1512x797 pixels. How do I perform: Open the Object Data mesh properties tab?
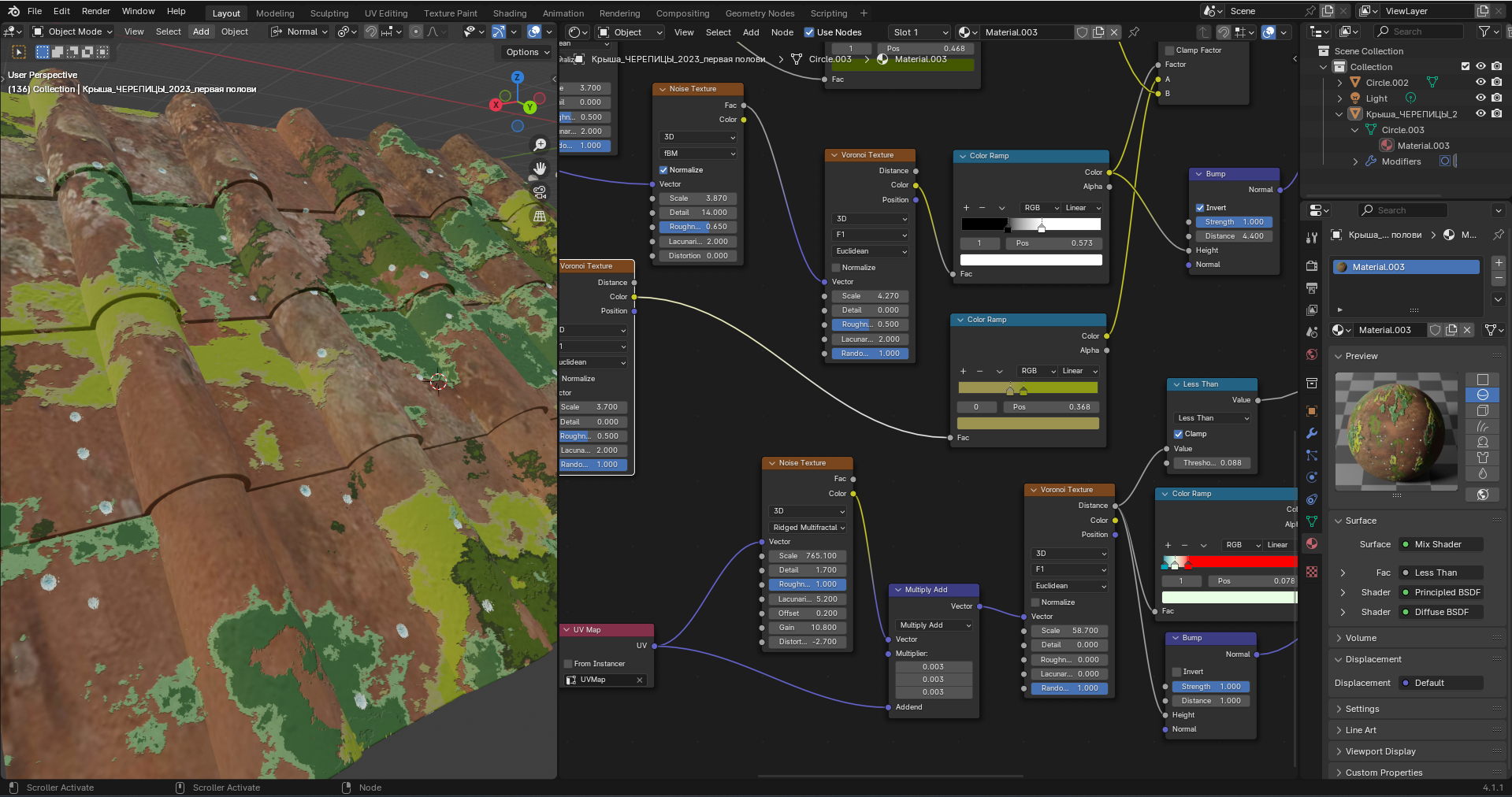coord(1312,521)
